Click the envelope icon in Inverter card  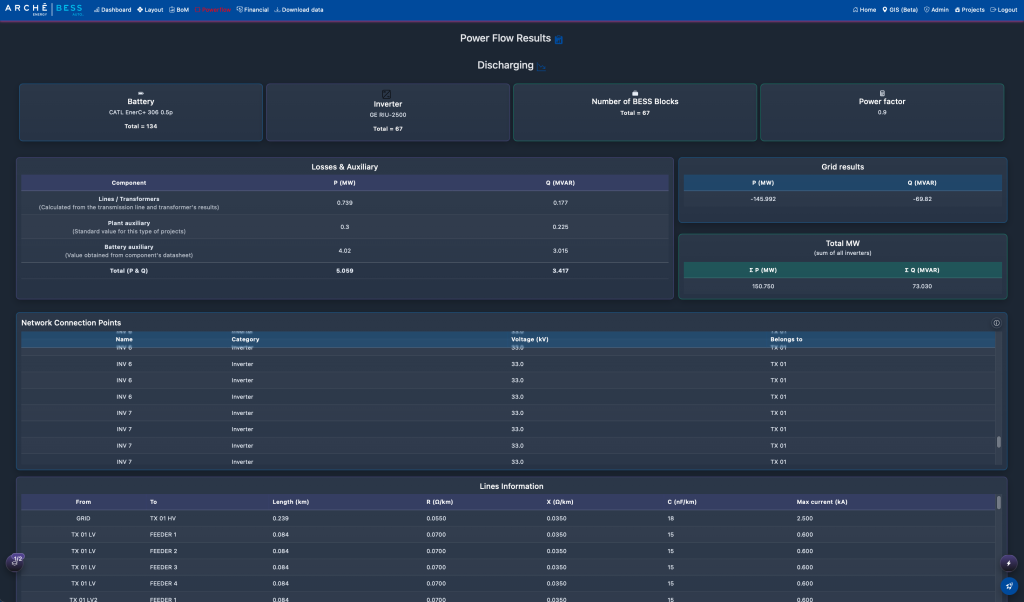(387, 94)
